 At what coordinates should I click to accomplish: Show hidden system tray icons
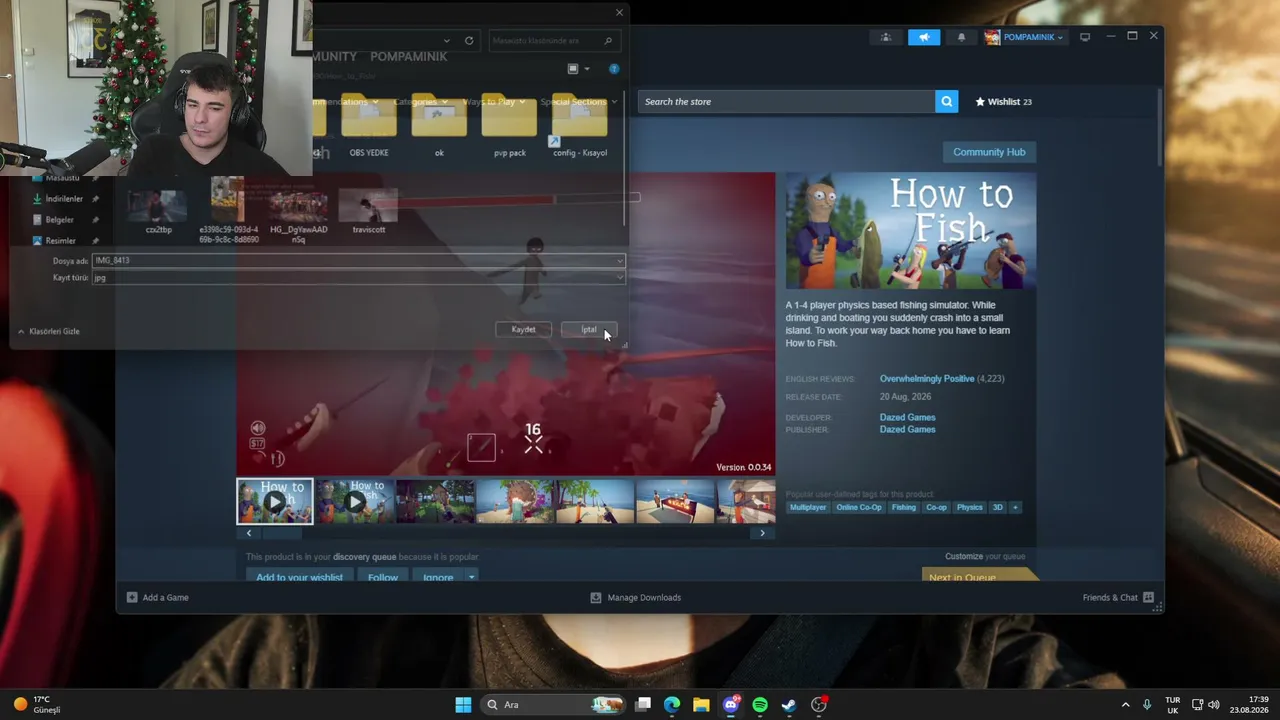(x=1125, y=705)
